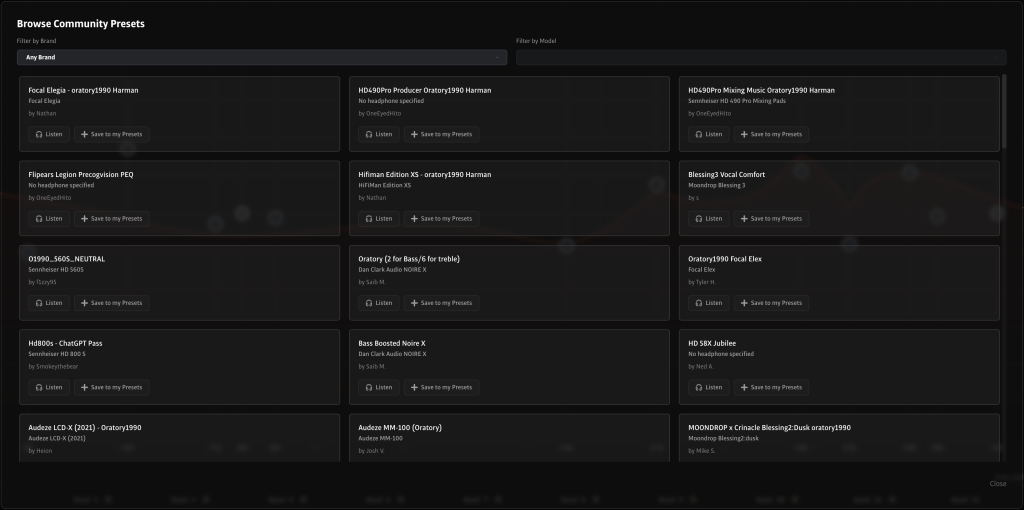The height and width of the screenshot is (510, 1024).
Task: Click author name 'by Ned A.'
Action: tap(701, 367)
